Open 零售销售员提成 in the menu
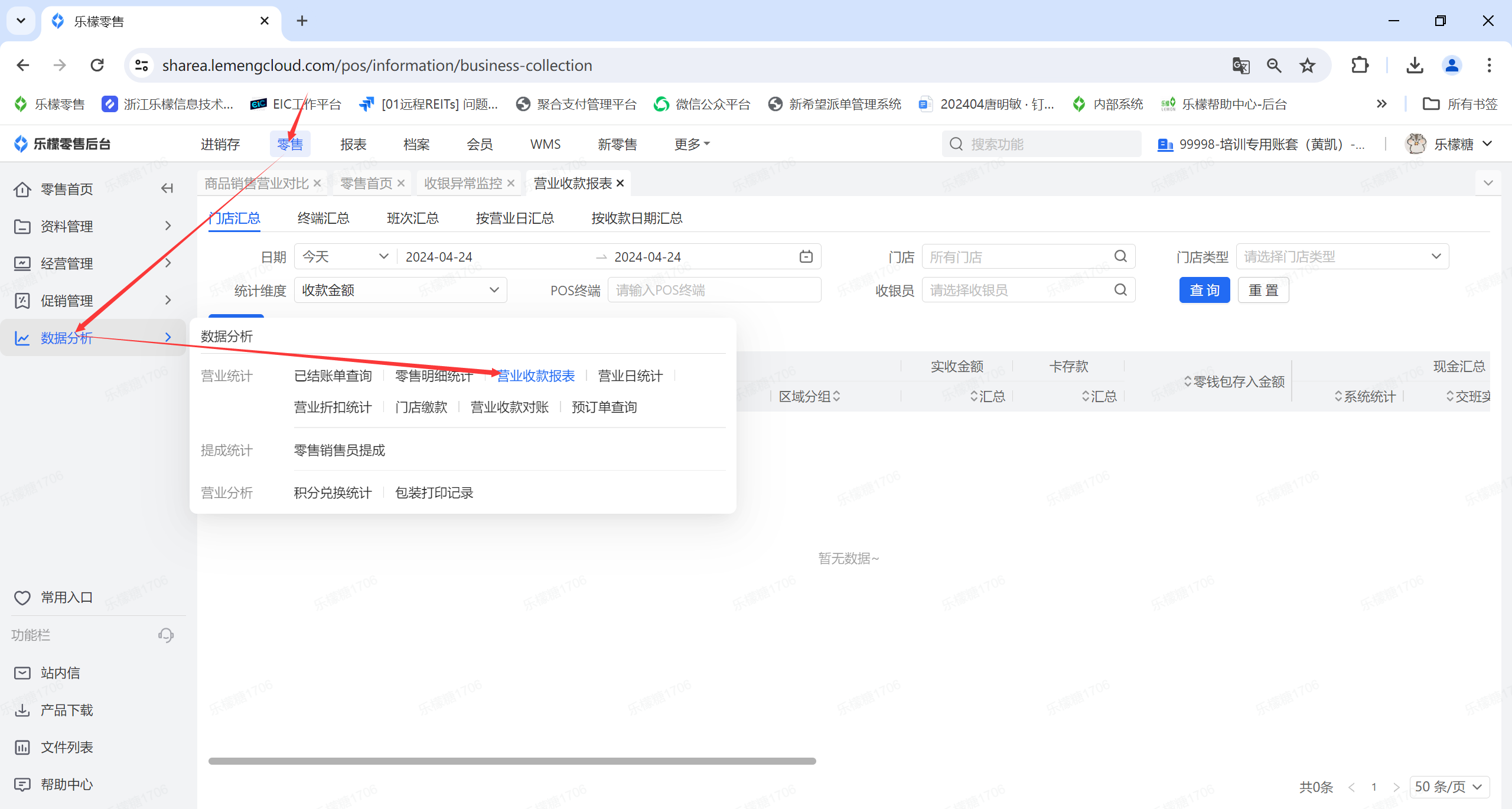The height and width of the screenshot is (809, 1512). [x=340, y=451]
